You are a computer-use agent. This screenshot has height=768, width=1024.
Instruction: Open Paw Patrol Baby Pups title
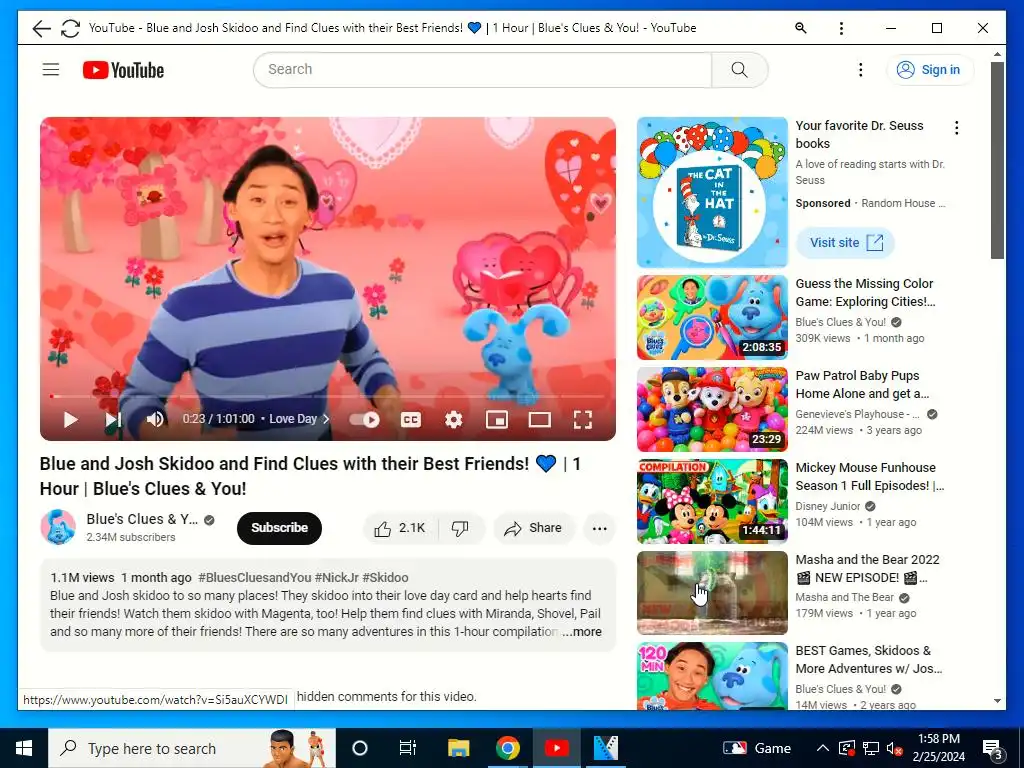coord(862,385)
